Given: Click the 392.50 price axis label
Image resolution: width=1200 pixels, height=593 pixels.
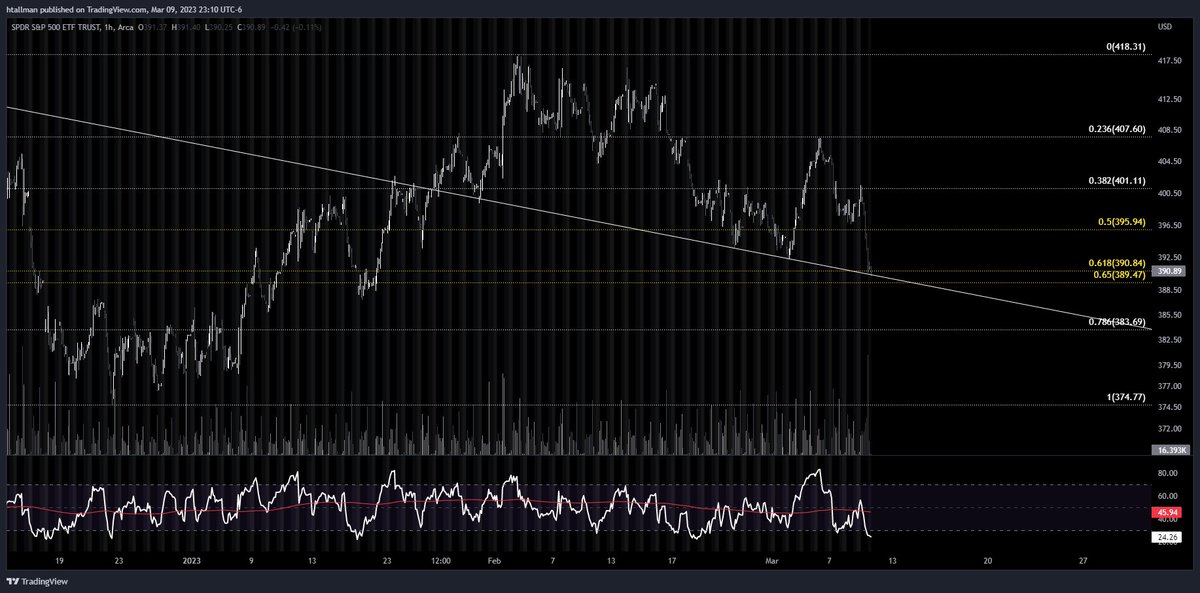Looking at the screenshot, I should point(1168,257).
